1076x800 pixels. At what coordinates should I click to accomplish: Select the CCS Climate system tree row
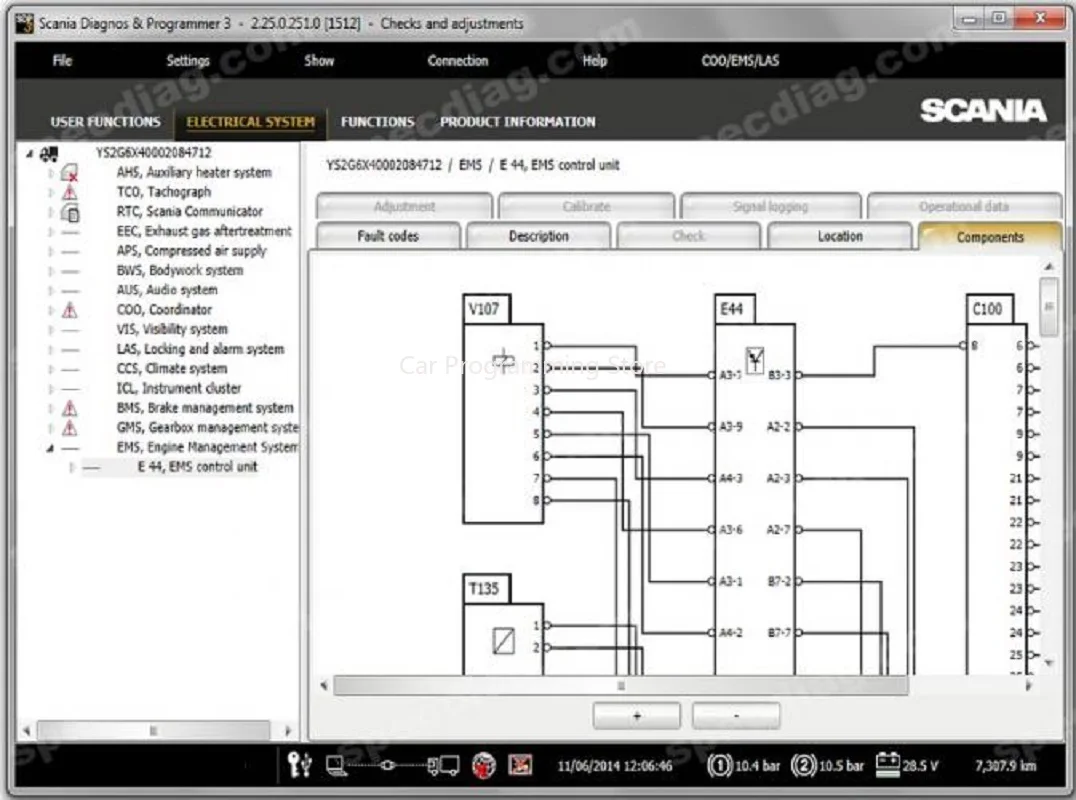pos(172,368)
